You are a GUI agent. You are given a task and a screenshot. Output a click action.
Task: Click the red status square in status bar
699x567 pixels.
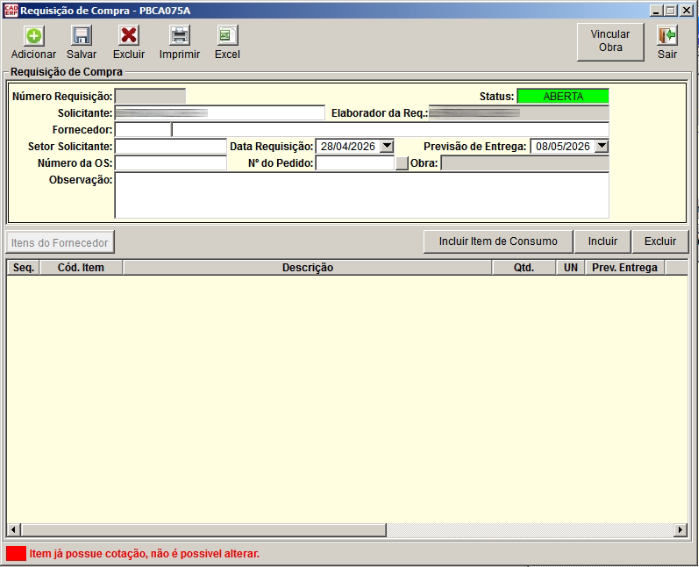[16, 554]
